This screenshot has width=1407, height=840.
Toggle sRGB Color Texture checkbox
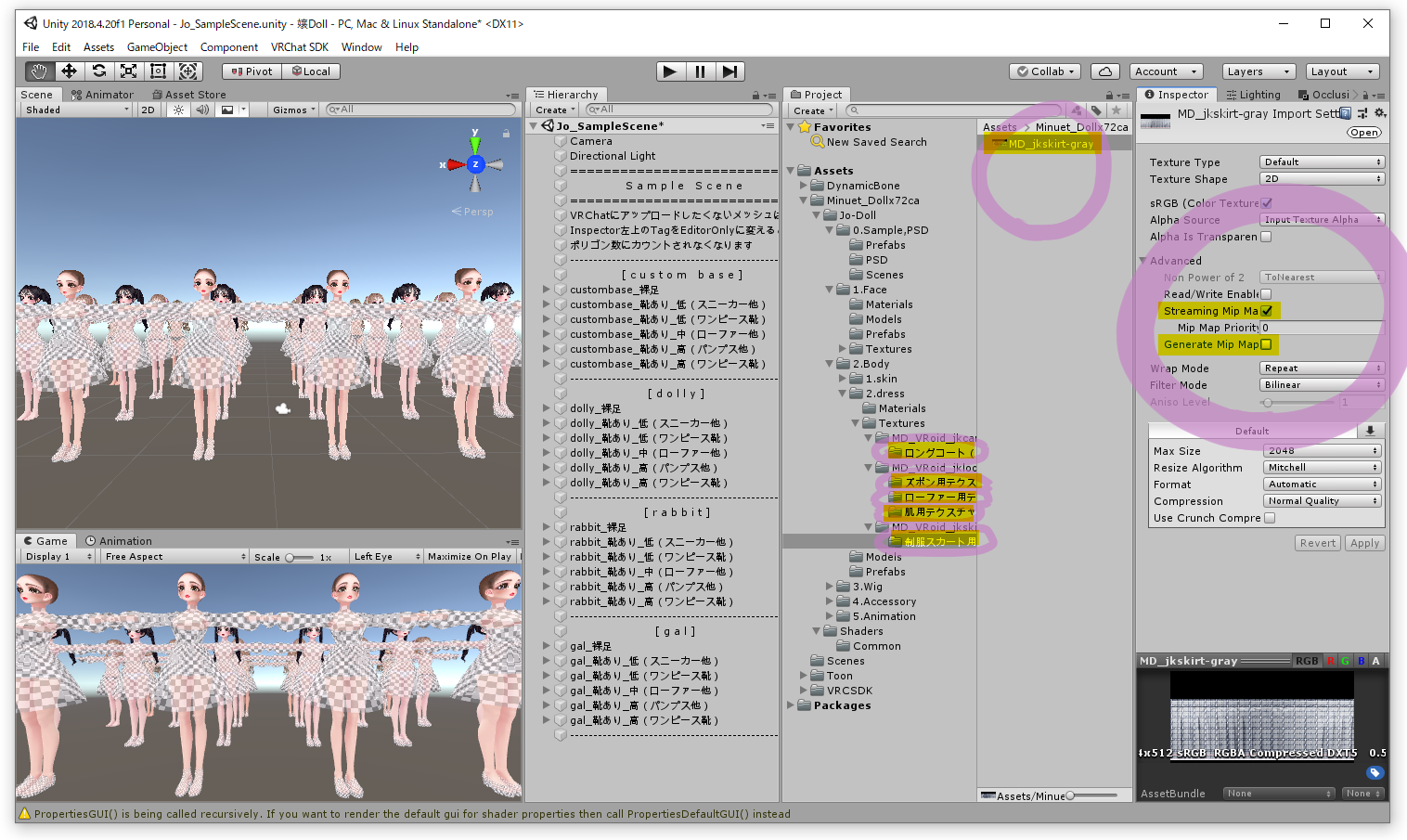[1267, 203]
